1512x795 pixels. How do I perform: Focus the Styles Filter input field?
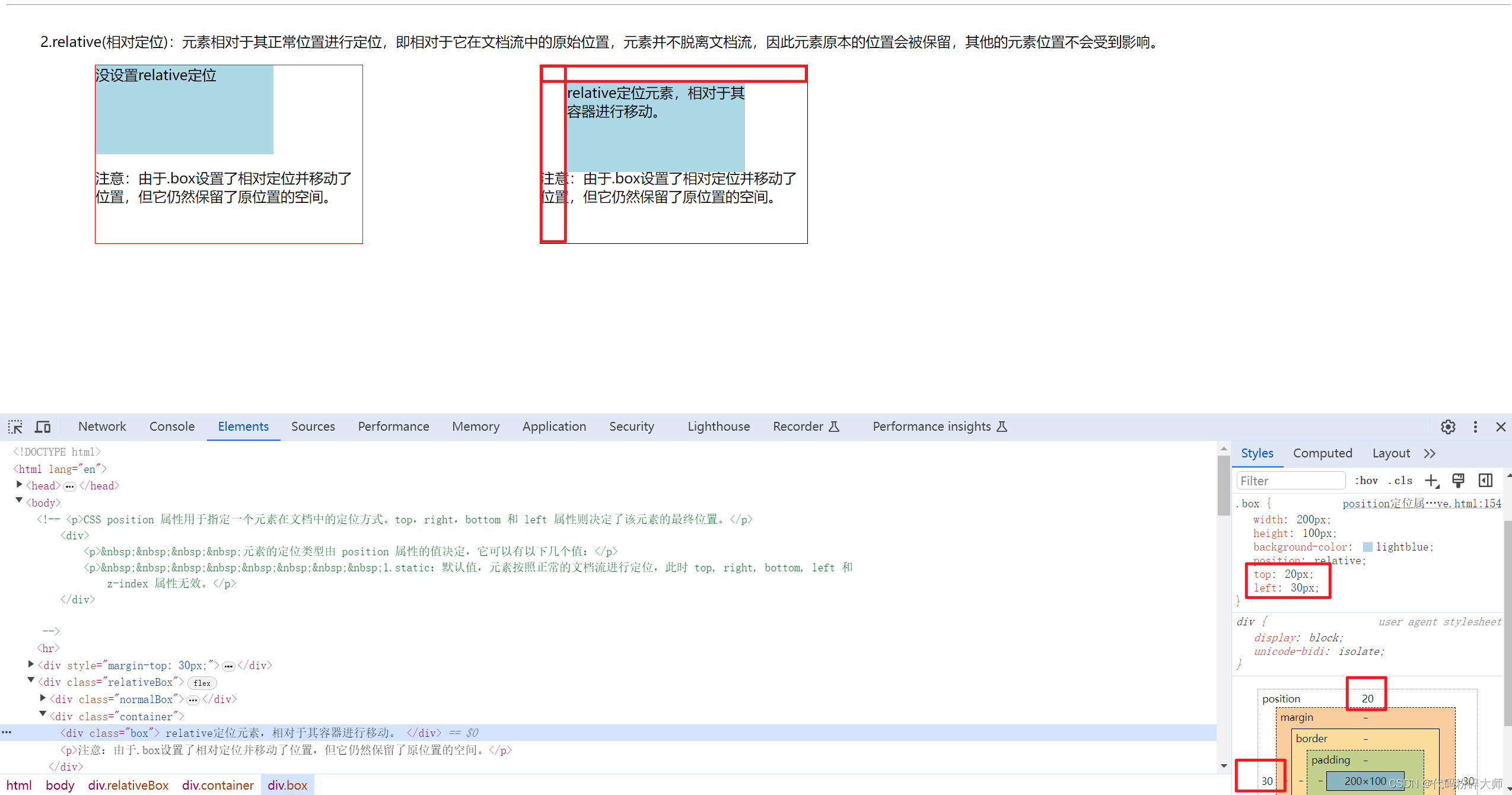tap(1290, 481)
